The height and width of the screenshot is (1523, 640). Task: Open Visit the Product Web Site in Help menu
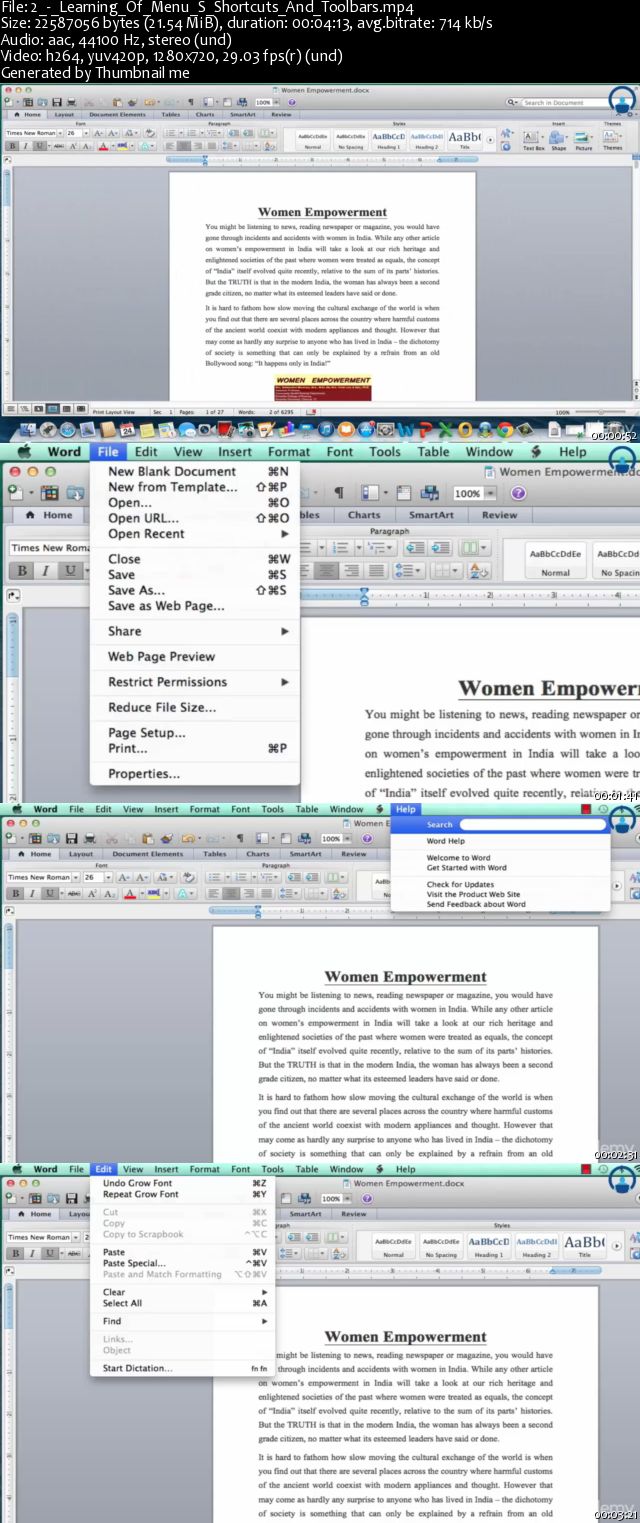pos(473,894)
